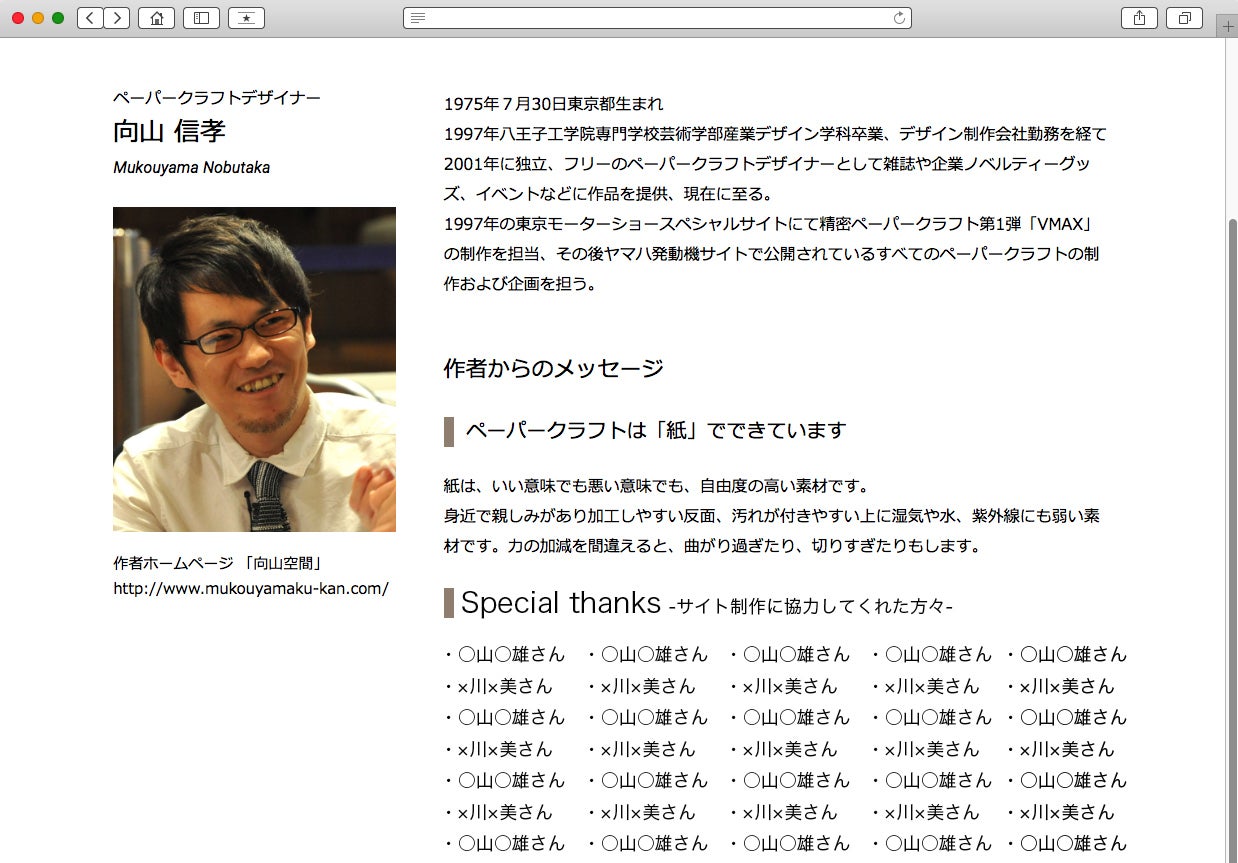The height and width of the screenshot is (863, 1238).
Task: Click the author's portrait photo
Action: click(x=254, y=369)
